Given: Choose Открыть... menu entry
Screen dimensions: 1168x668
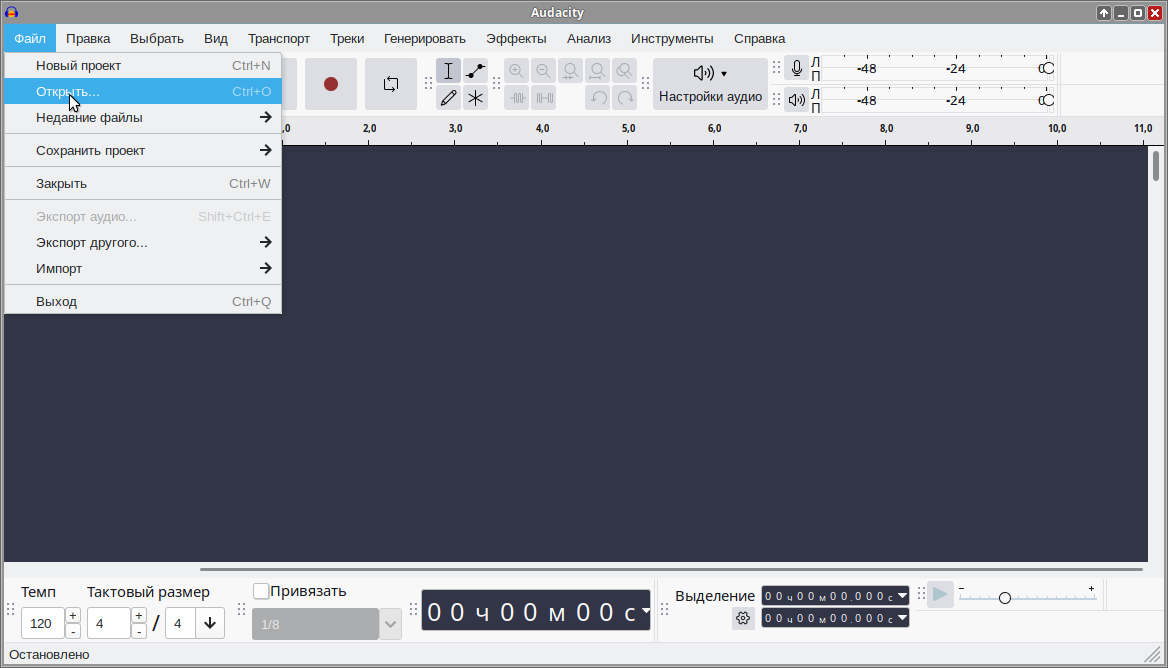Looking at the screenshot, I should (x=143, y=92).
